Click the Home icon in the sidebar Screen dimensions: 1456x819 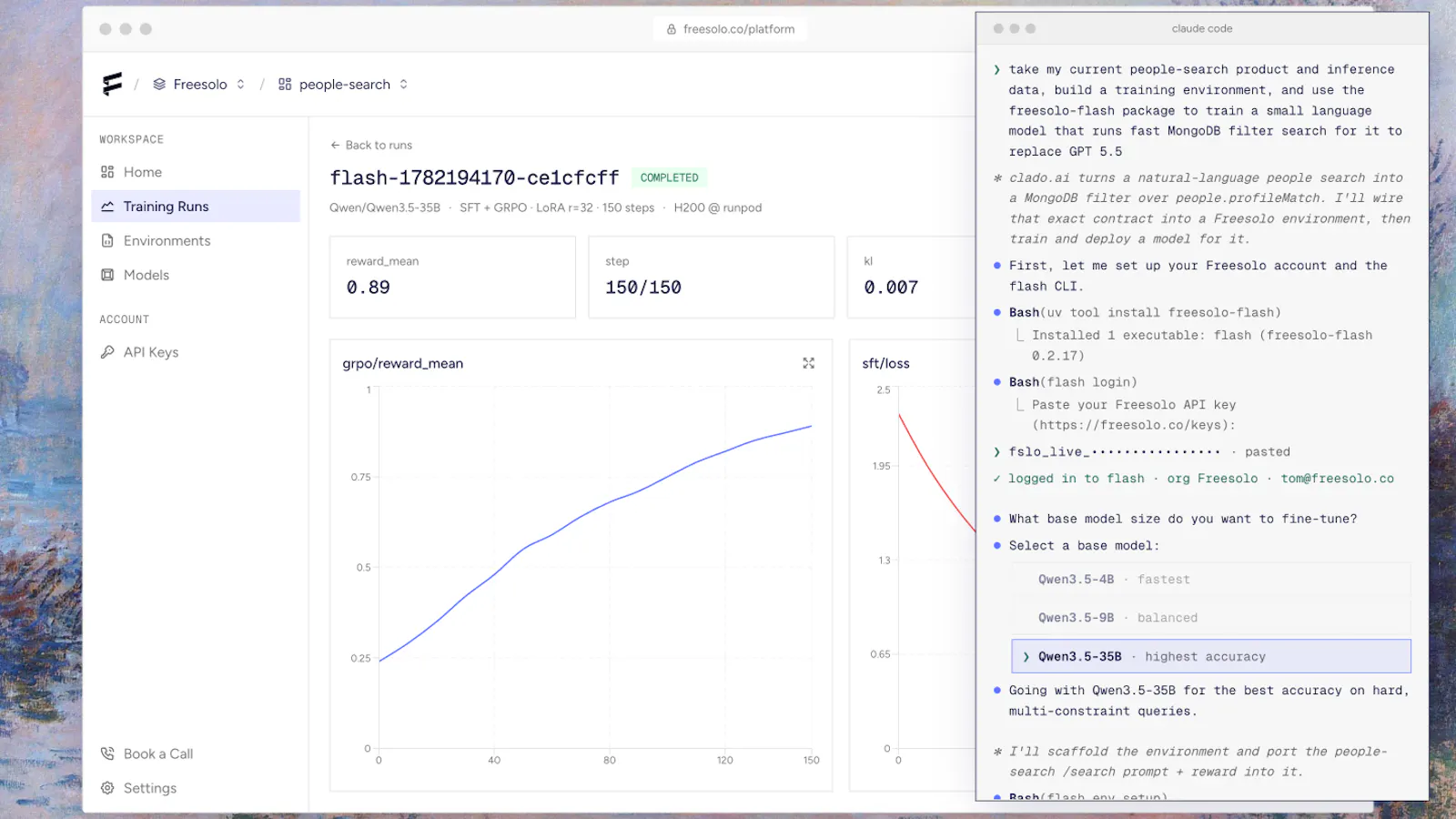[107, 172]
